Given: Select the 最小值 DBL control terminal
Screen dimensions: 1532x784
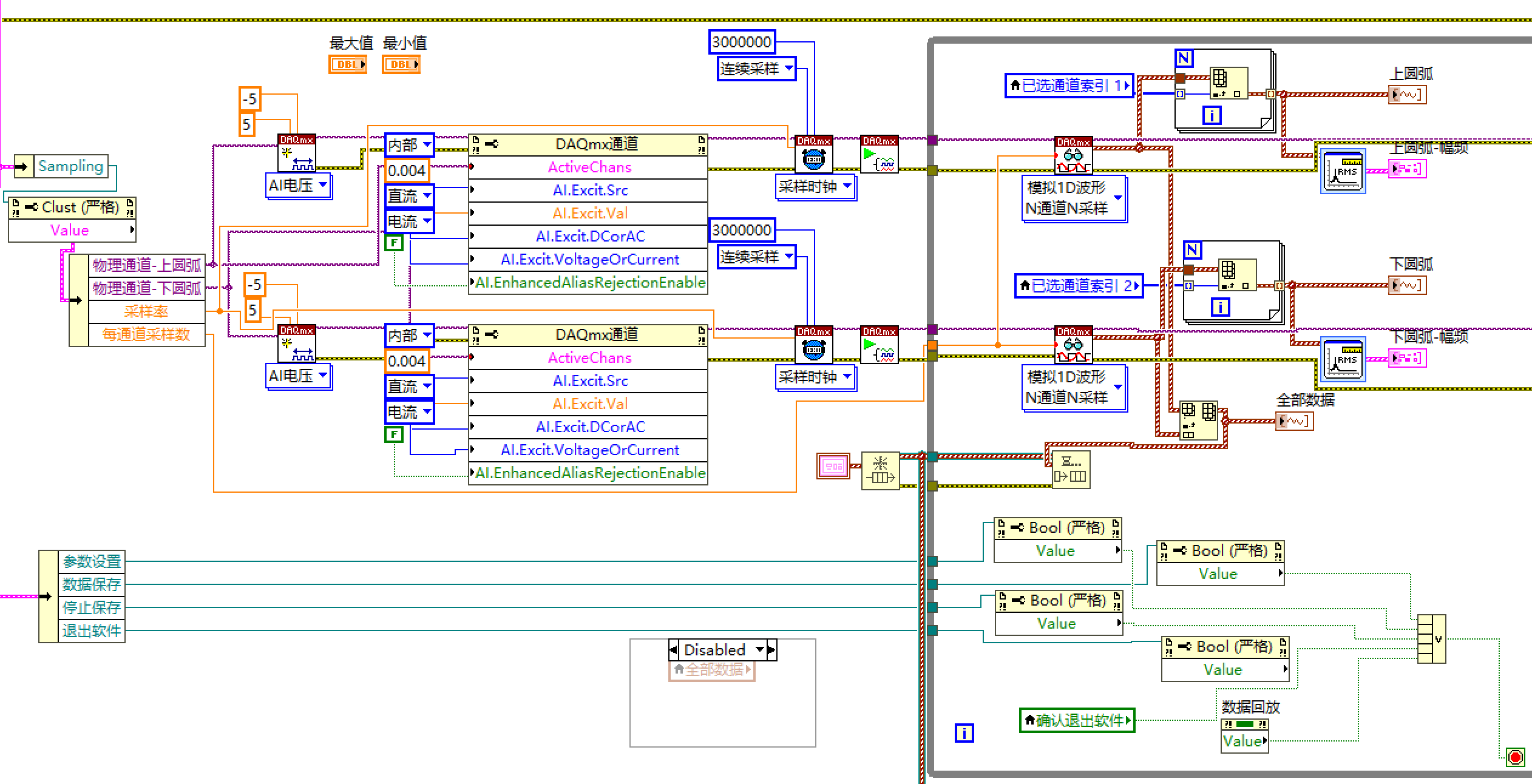Looking at the screenshot, I should coord(401,64).
